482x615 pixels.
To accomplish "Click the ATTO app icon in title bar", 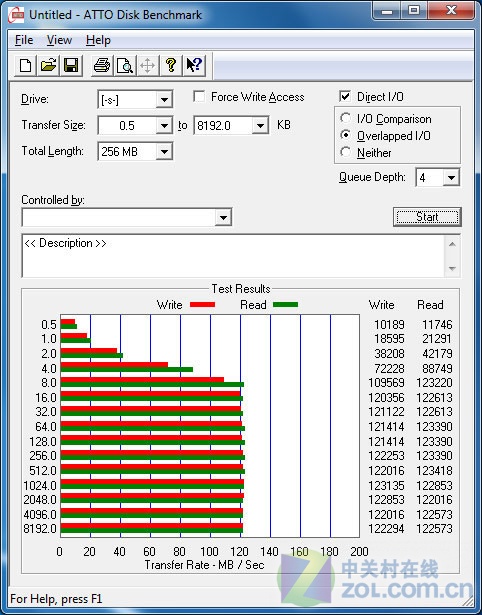I will coord(16,15).
